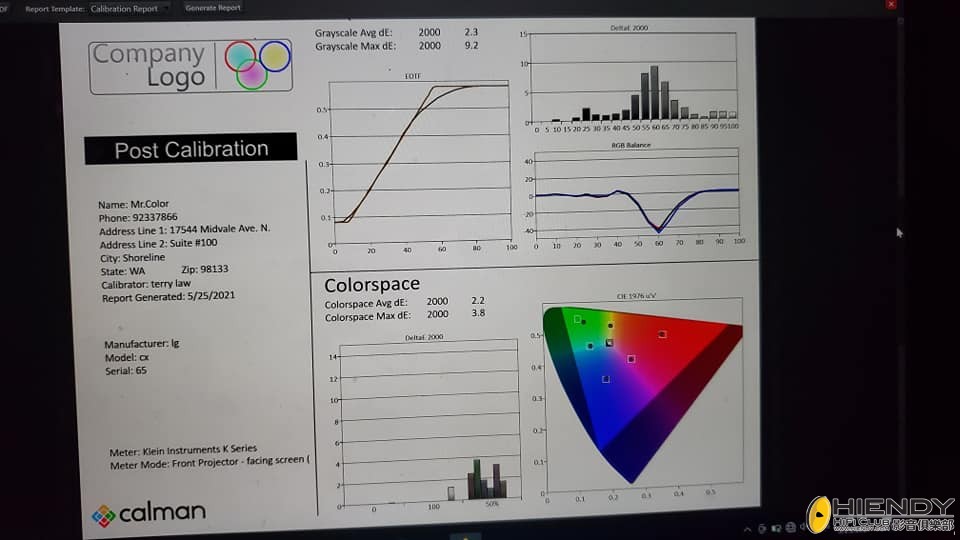Click the Colorspace section heading
960x540 pixels.
tap(371, 285)
